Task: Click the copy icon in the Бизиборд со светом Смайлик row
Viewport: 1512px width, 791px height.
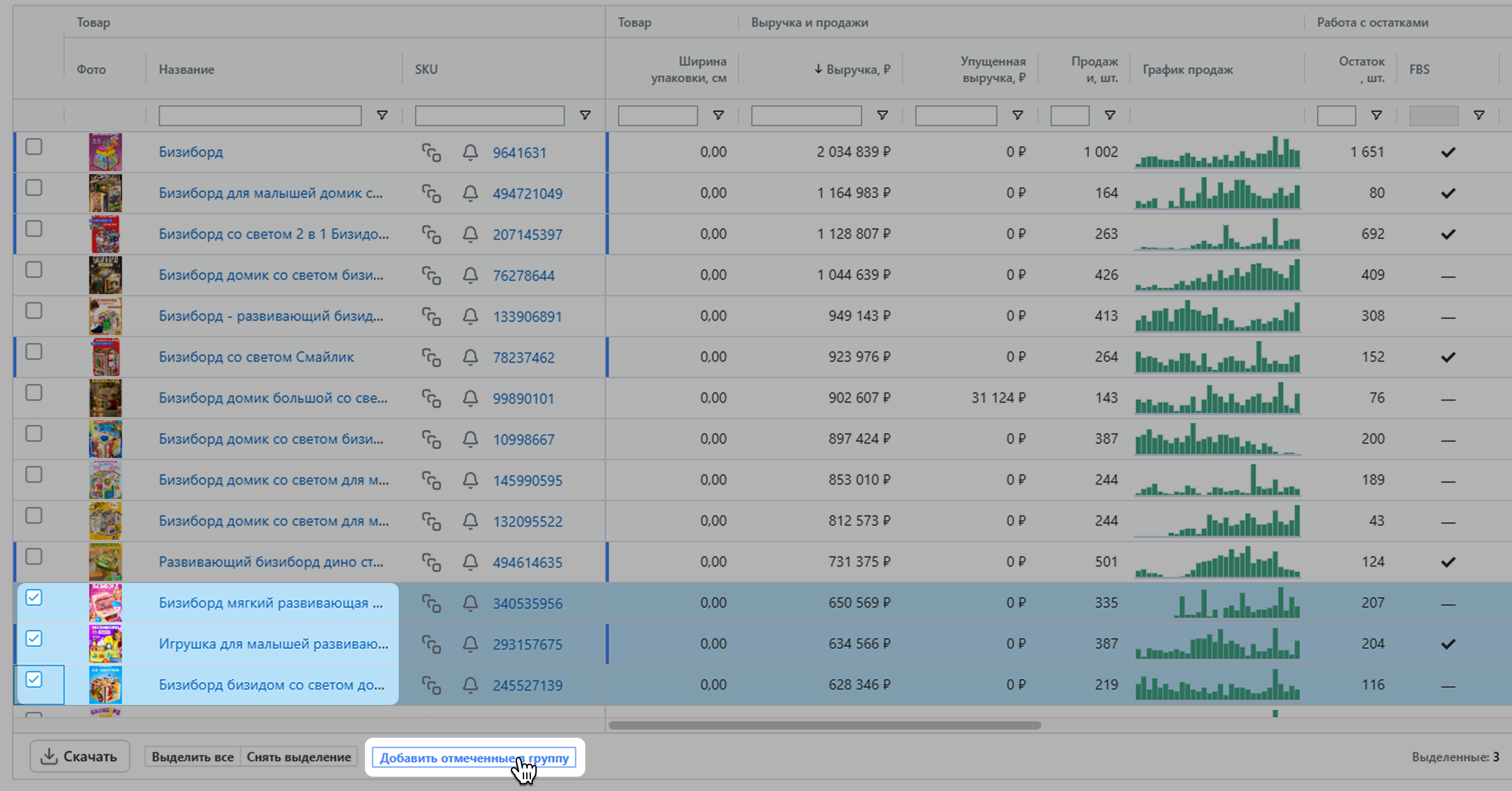Action: click(432, 358)
